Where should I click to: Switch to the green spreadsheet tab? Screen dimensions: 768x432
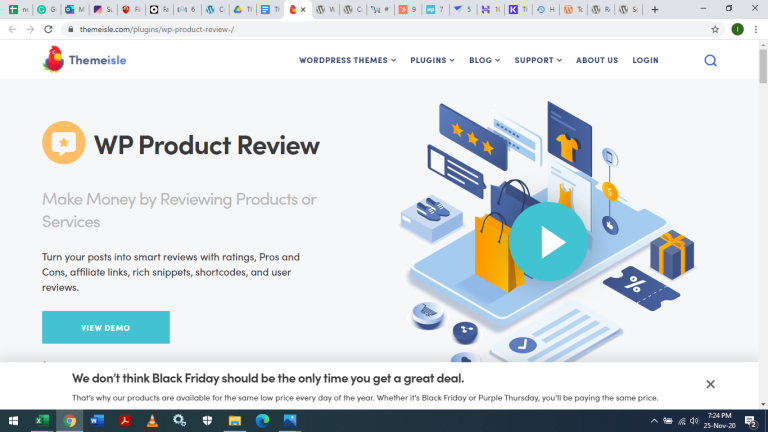(19, 9)
